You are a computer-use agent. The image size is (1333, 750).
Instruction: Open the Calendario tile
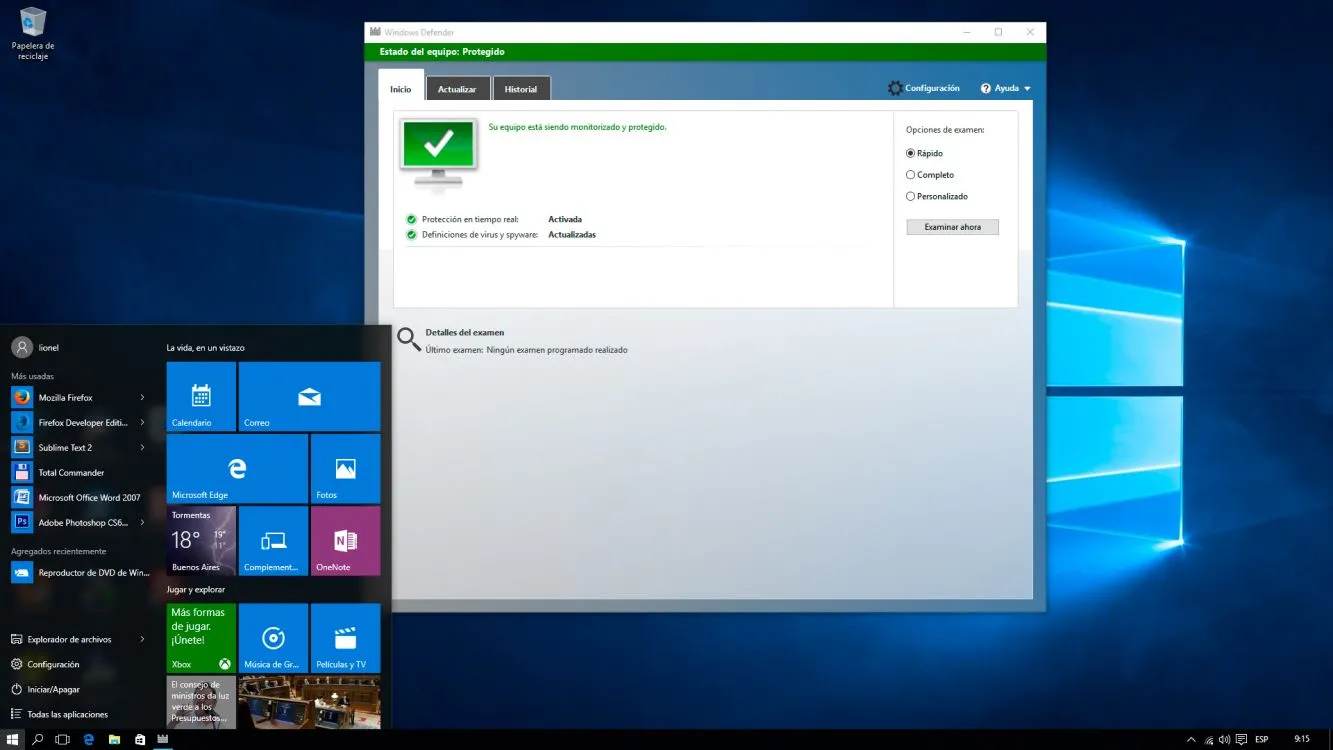point(201,396)
